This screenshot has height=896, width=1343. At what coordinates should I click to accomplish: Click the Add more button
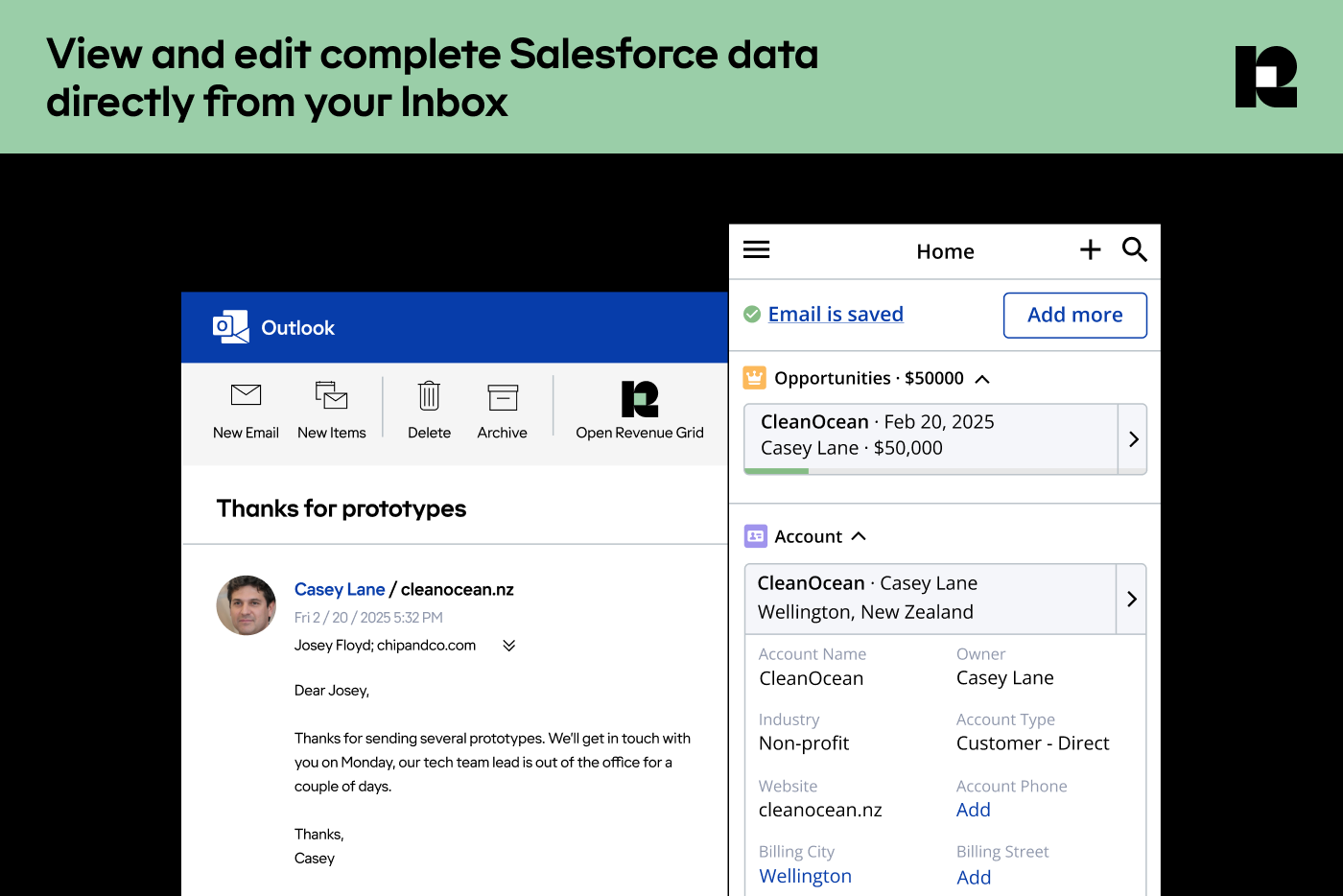point(1074,316)
